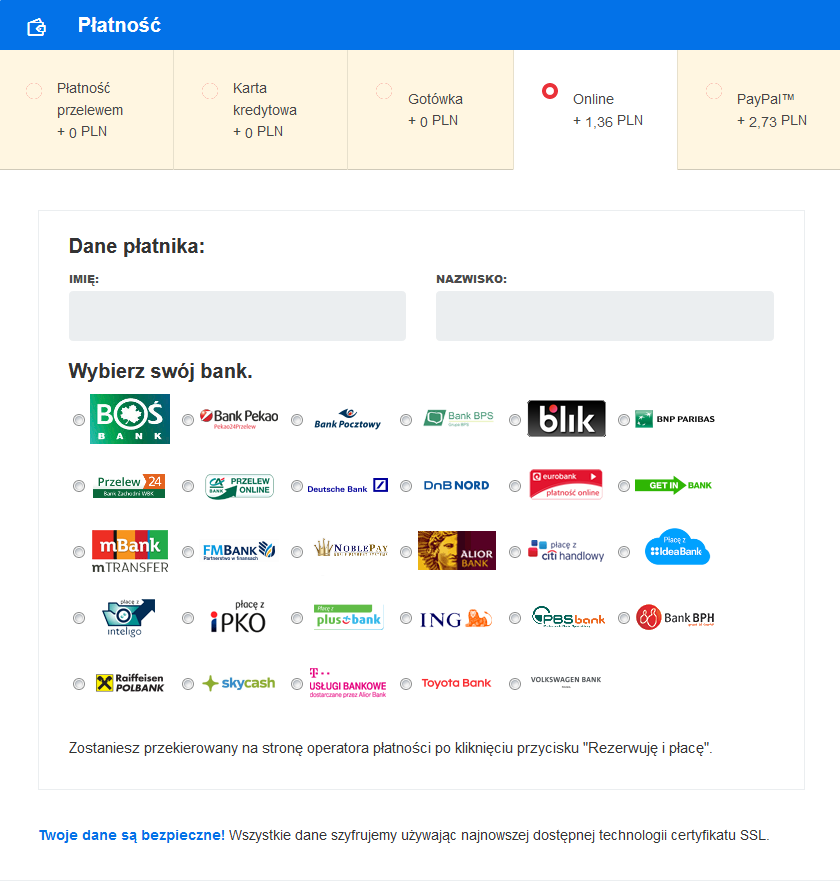Select the Blik radio button

(x=515, y=420)
